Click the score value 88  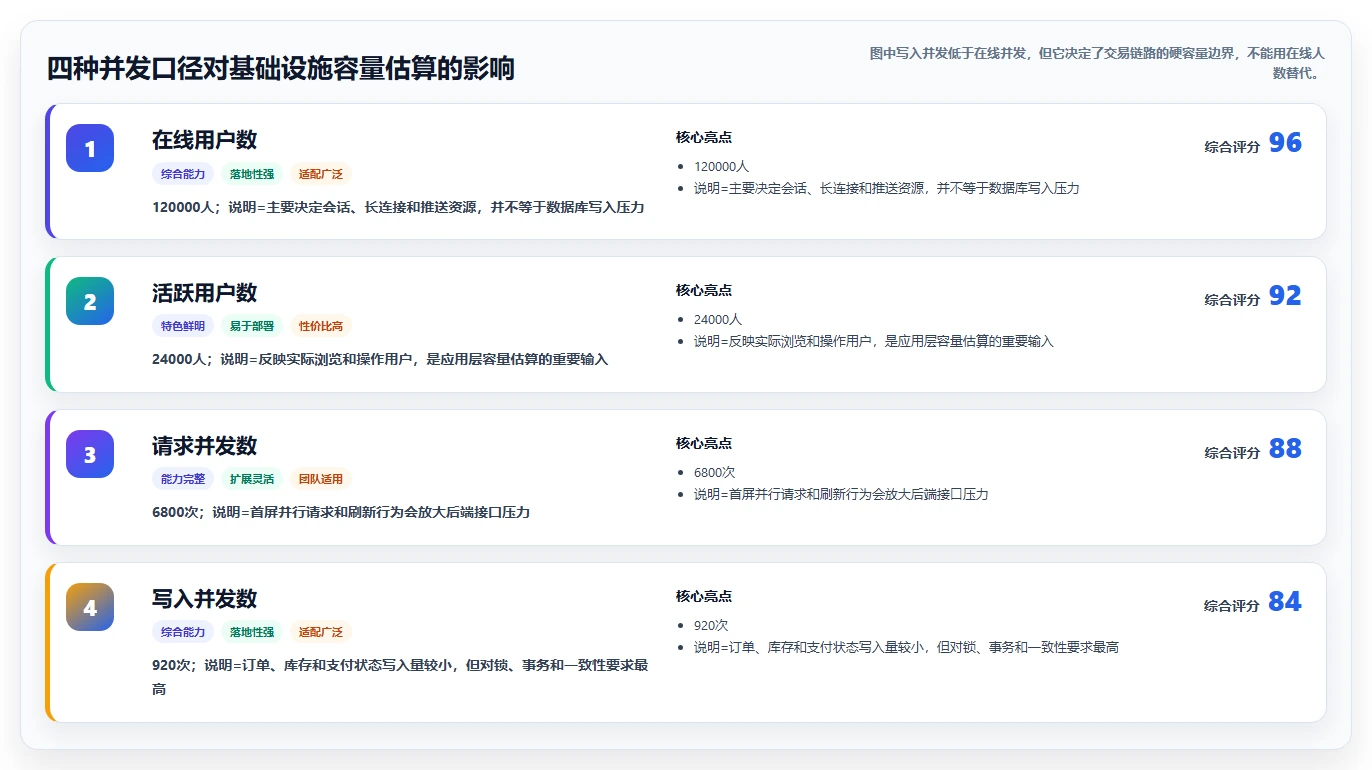tap(1285, 449)
